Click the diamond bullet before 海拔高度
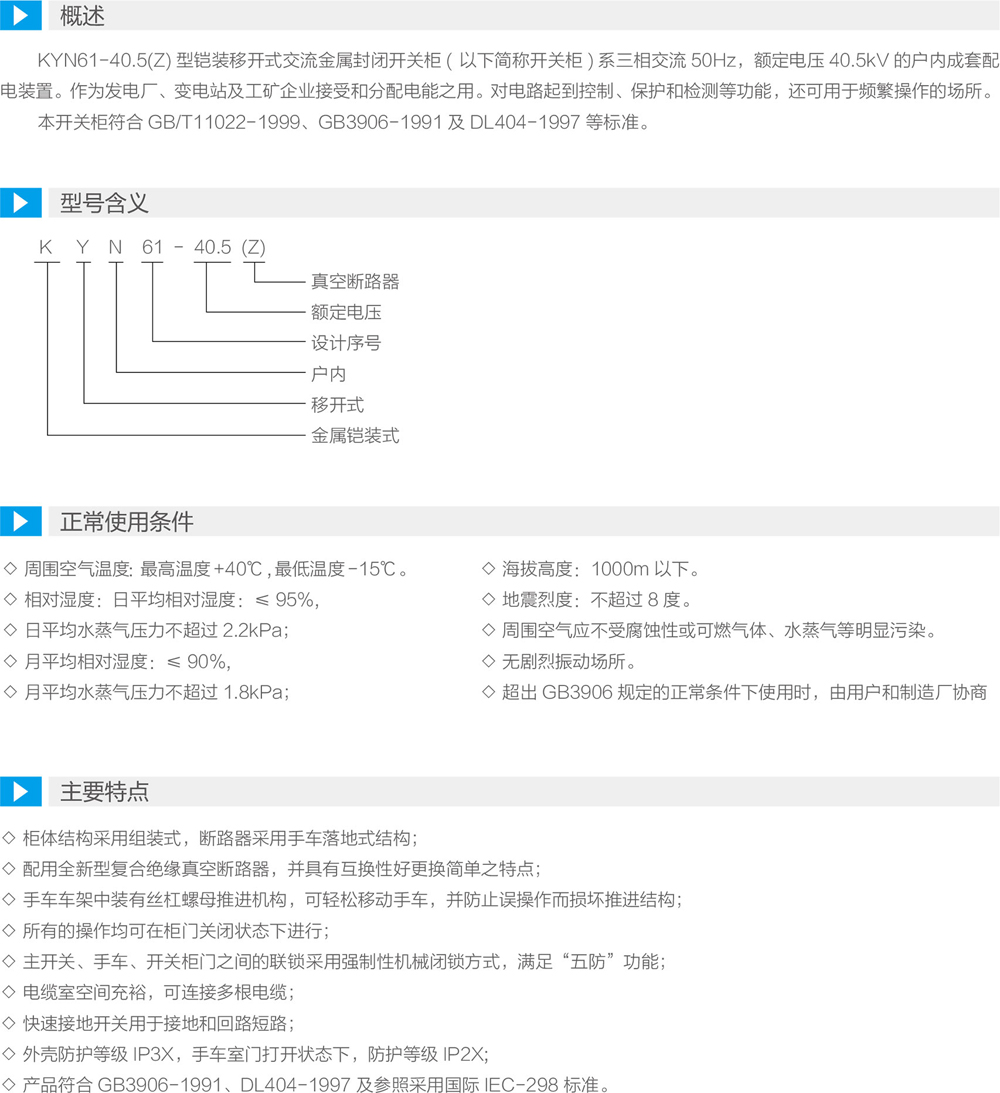 click(x=488, y=570)
